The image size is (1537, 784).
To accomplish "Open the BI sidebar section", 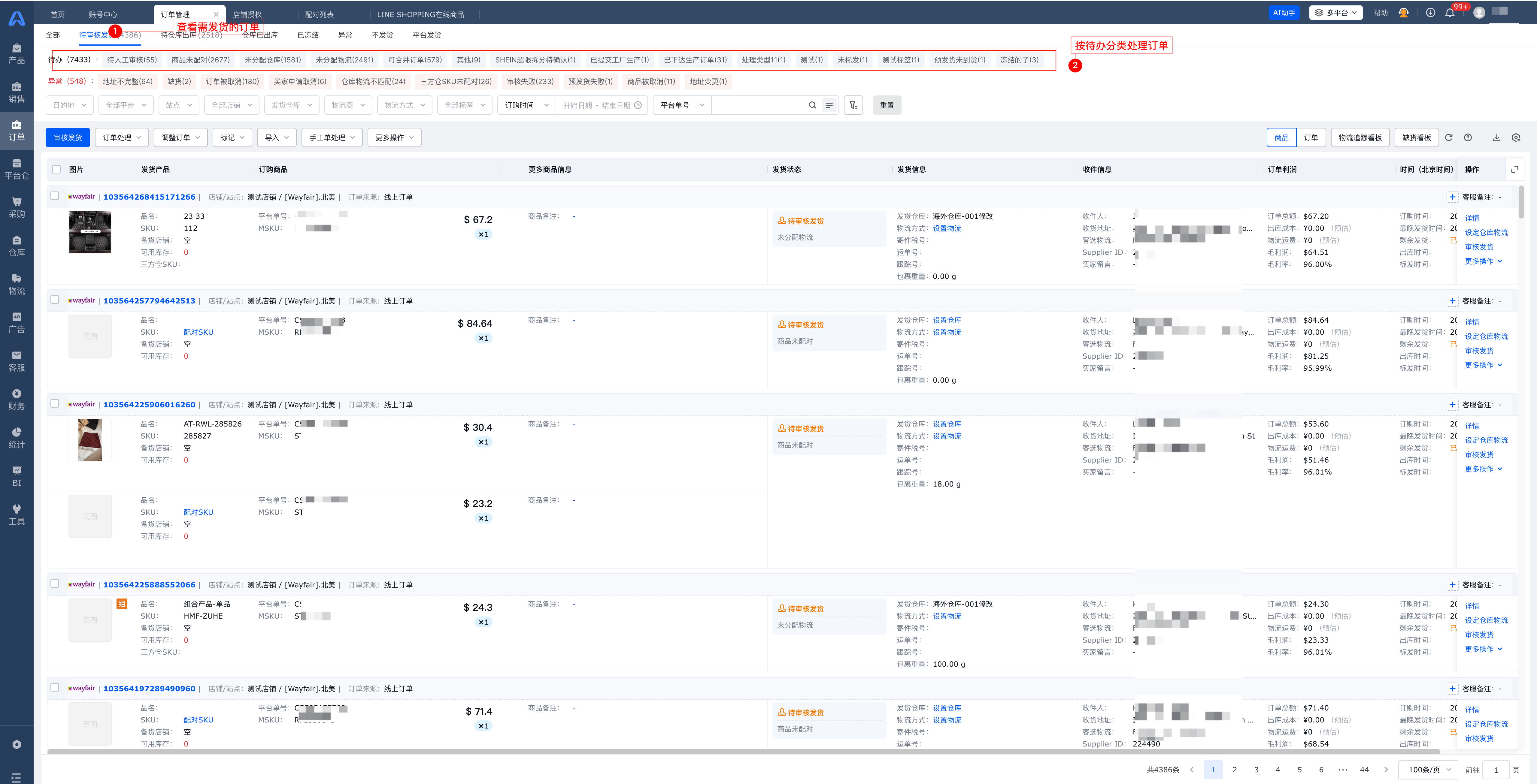I will [x=17, y=476].
